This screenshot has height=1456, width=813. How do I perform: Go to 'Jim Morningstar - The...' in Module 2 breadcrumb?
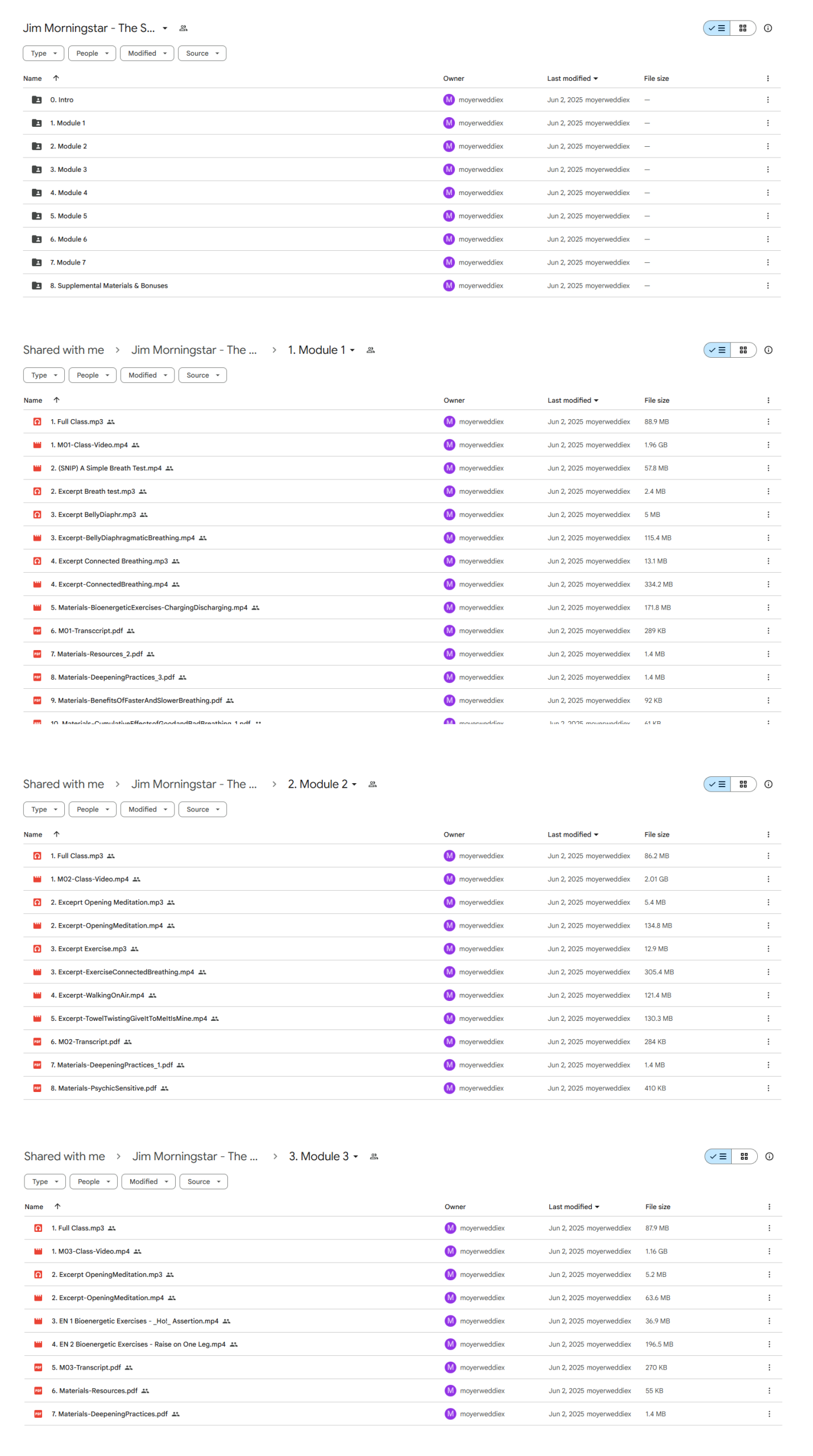point(194,784)
